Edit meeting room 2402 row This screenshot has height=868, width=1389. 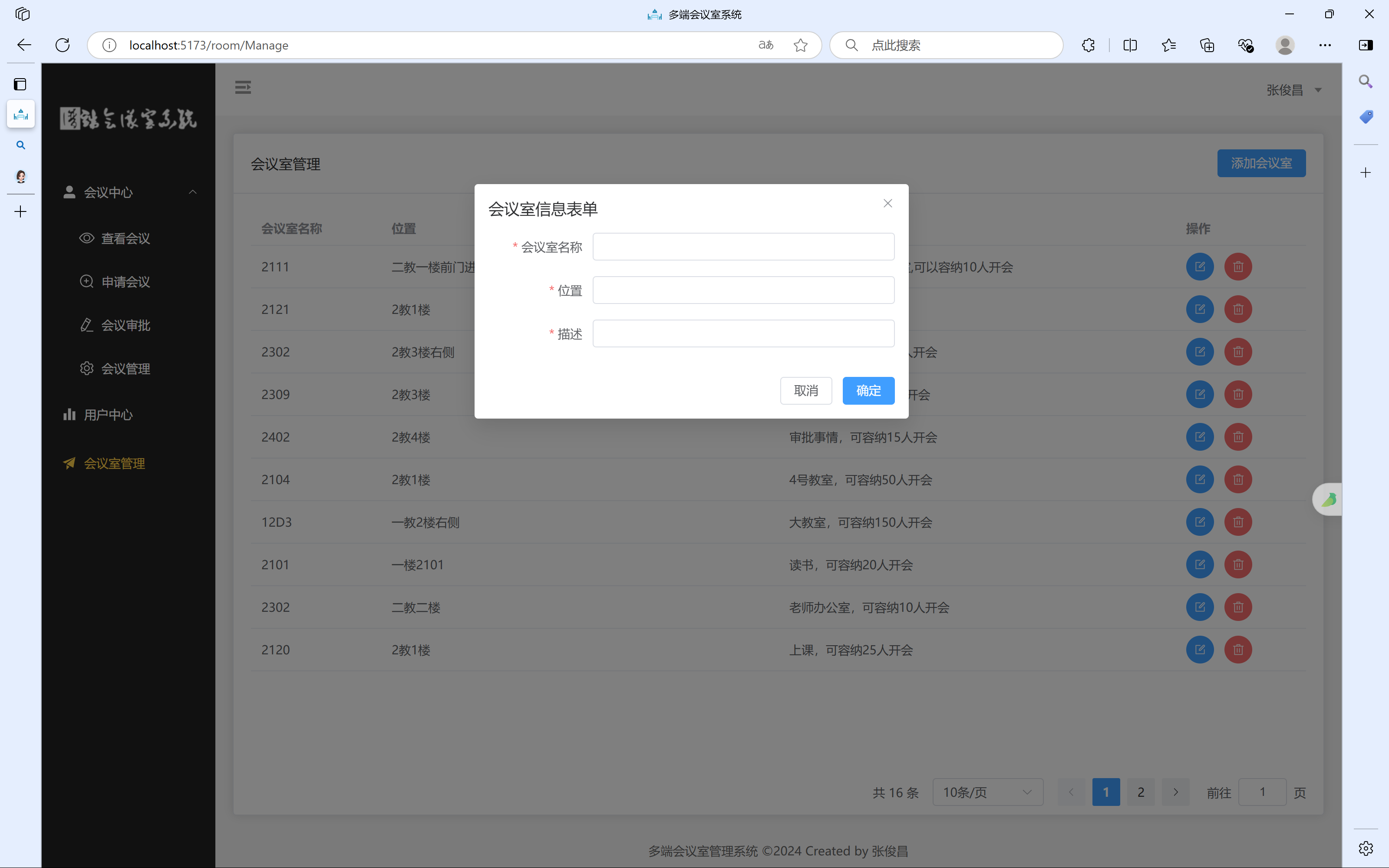(x=1200, y=437)
